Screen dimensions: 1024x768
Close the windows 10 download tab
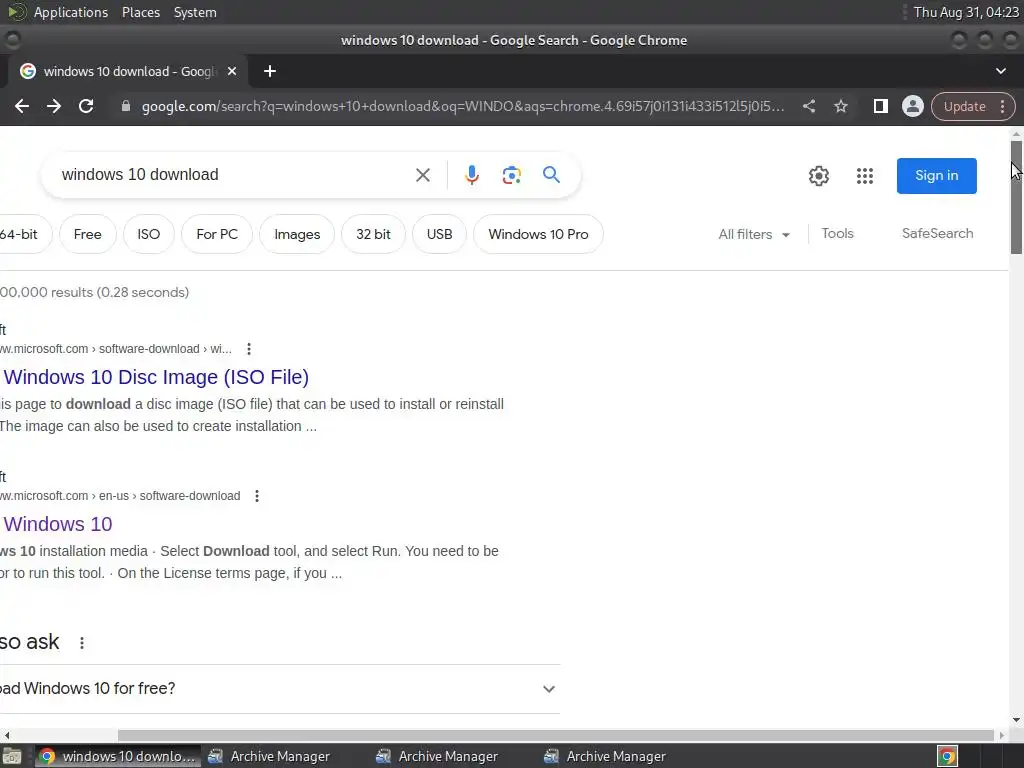(x=232, y=71)
